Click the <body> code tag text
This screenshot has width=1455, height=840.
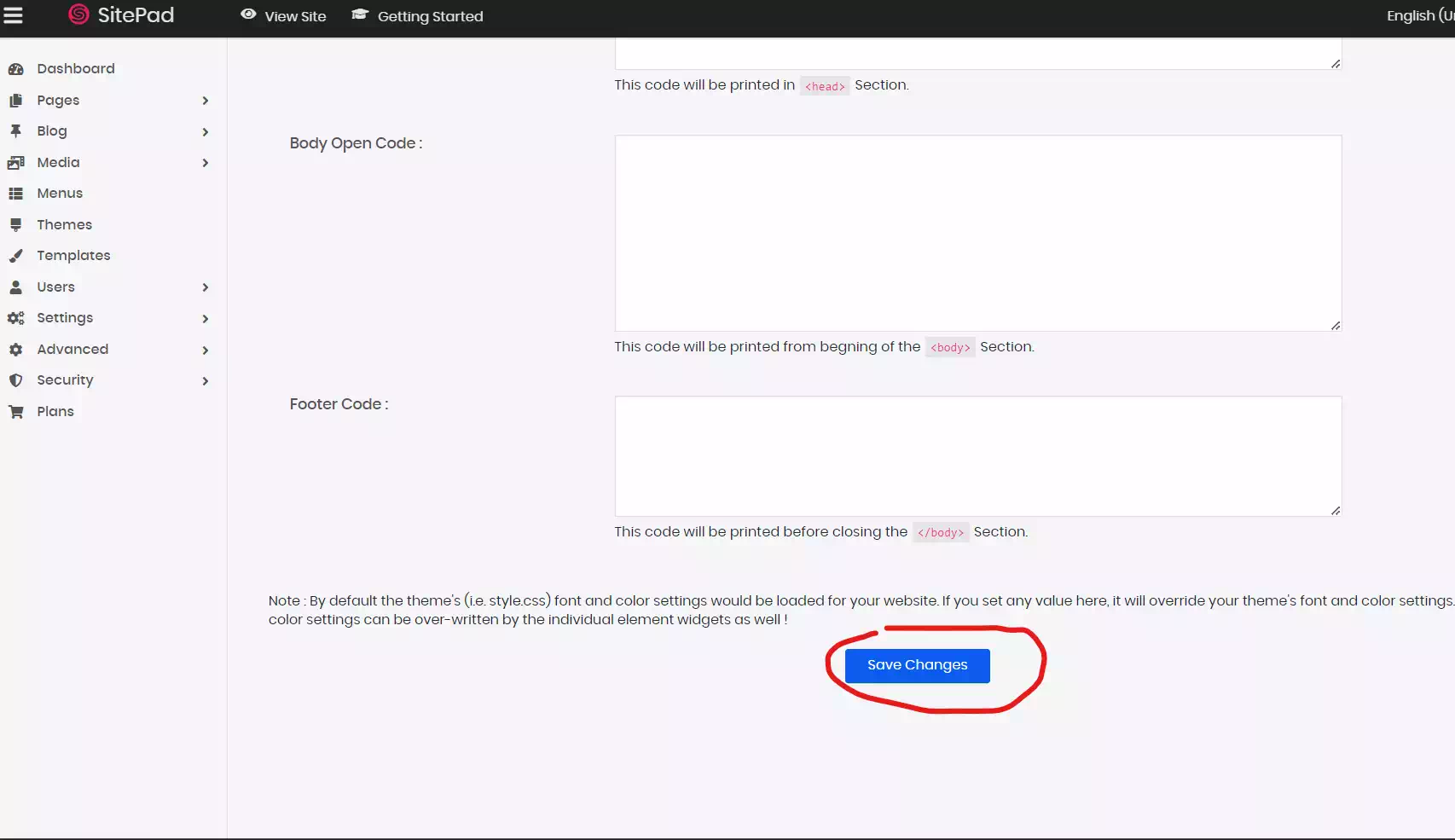950,347
